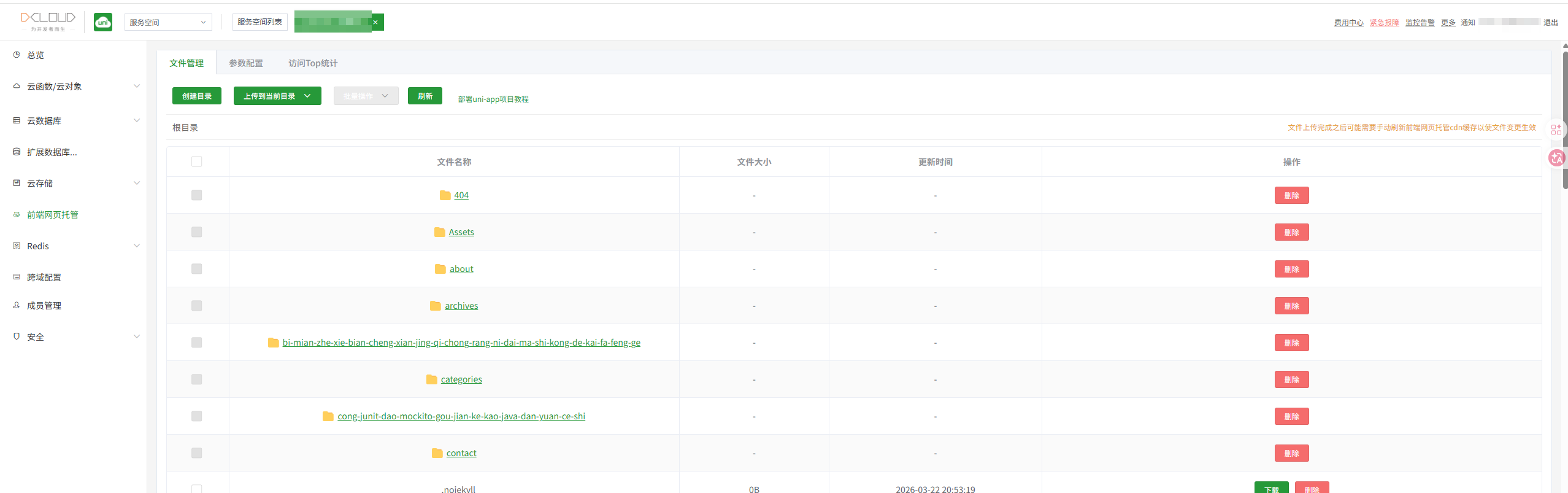This screenshot has width=1568, height=493.
Task: Click the Assets folder icon
Action: point(439,232)
